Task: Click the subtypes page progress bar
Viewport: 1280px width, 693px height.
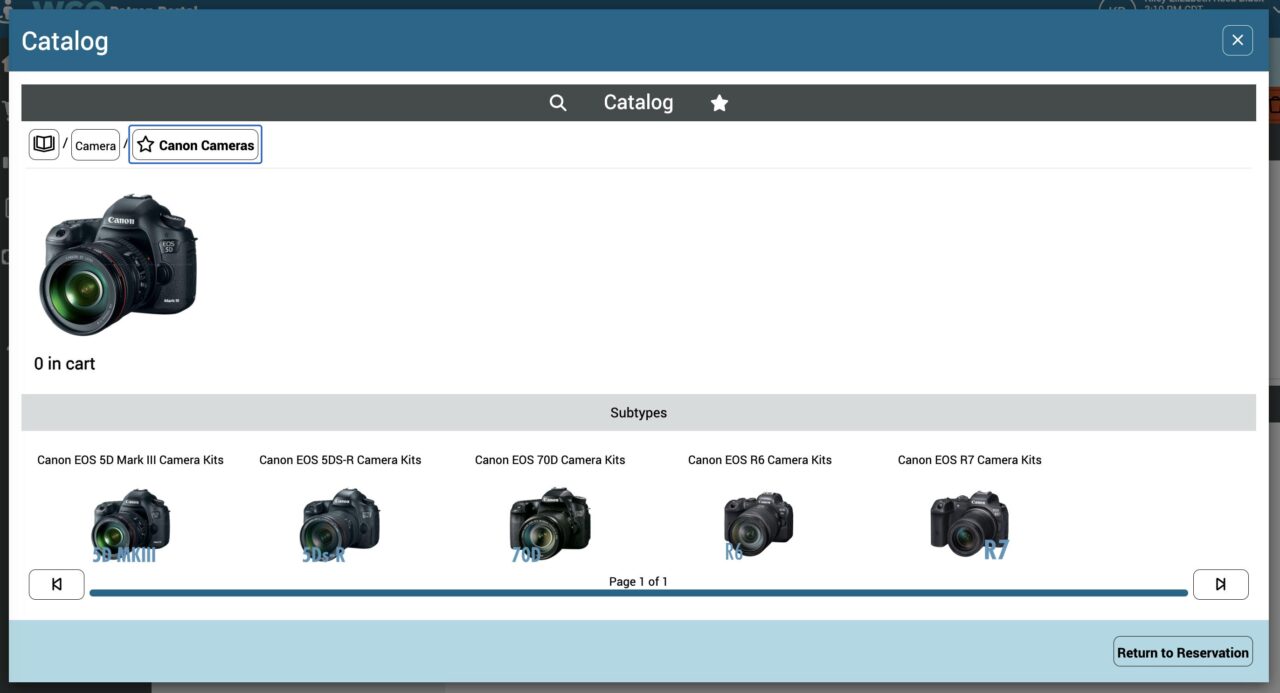Action: tap(638, 593)
